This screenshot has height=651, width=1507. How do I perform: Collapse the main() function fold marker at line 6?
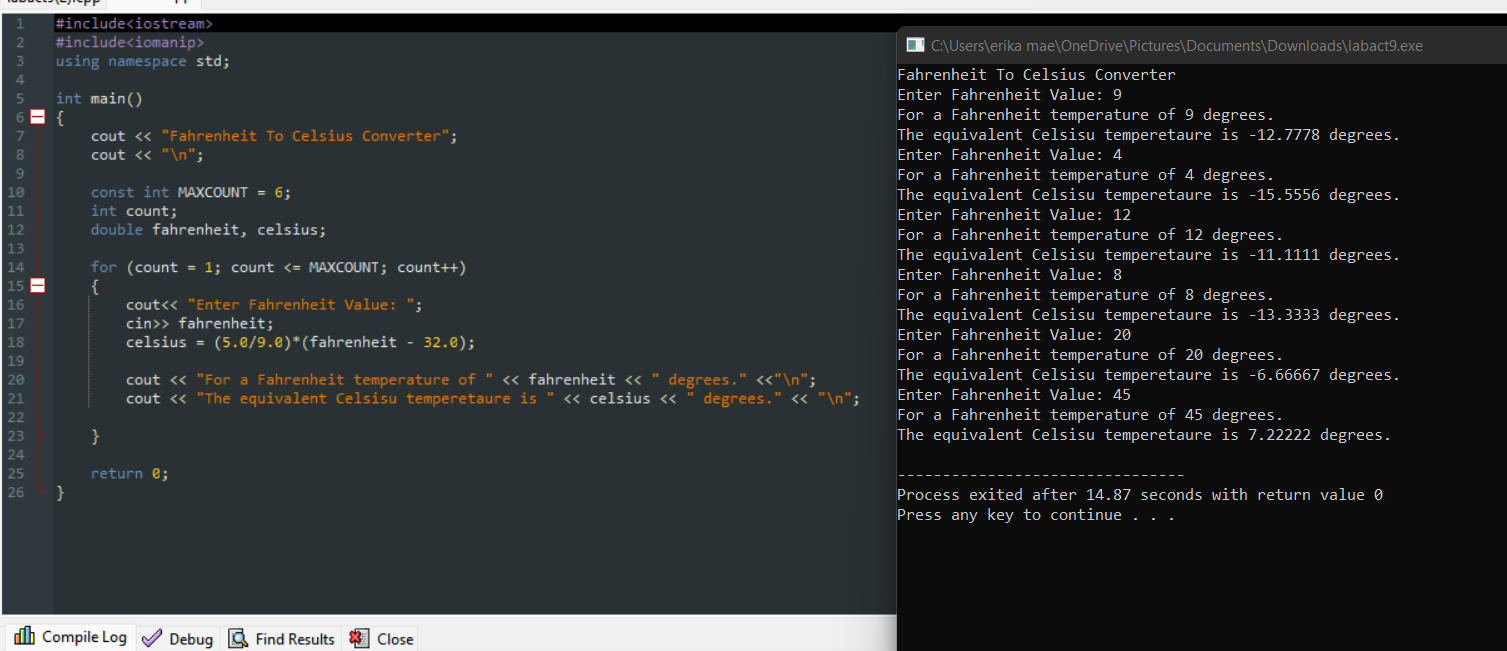38,117
